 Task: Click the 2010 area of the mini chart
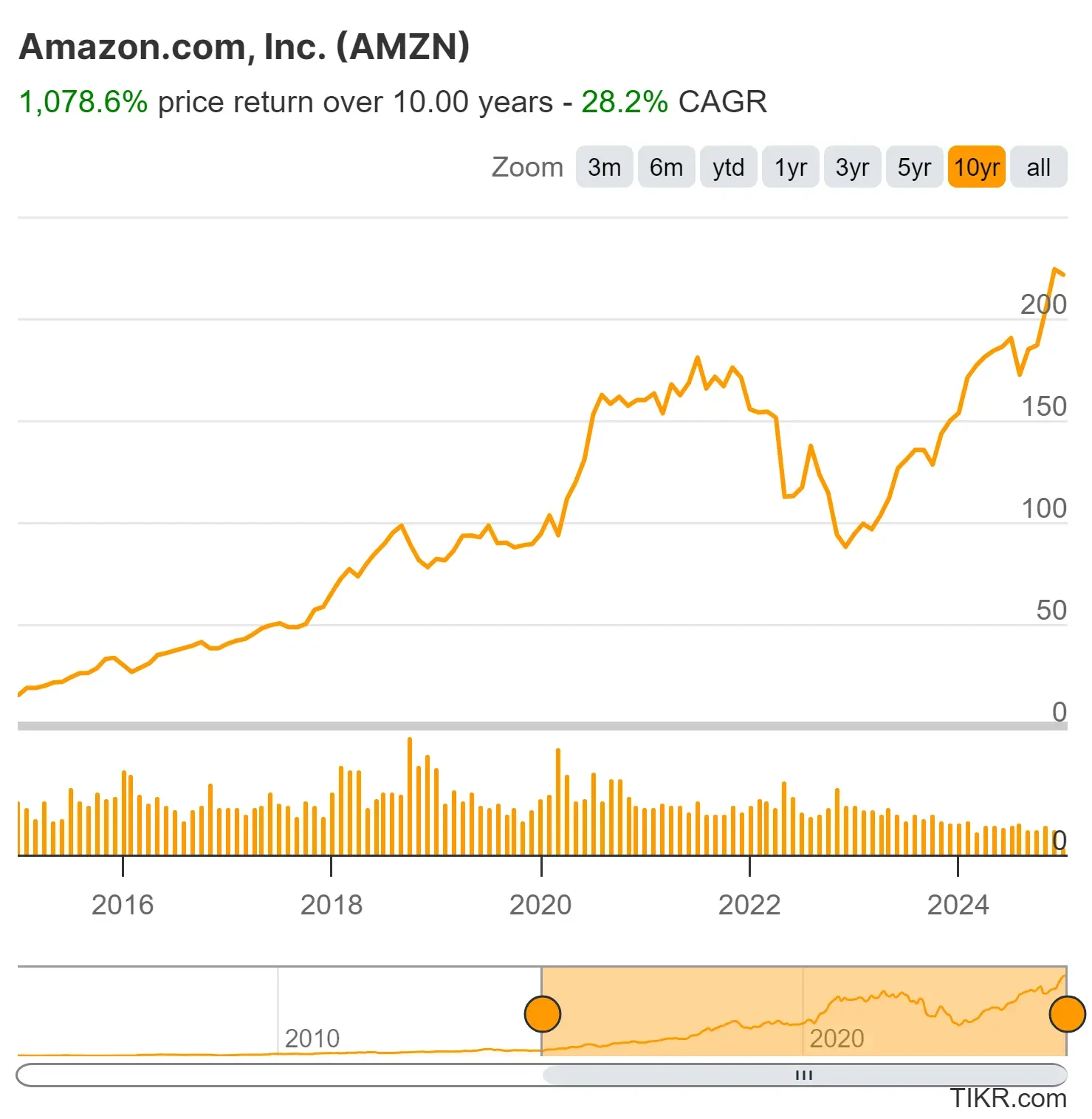click(314, 1038)
